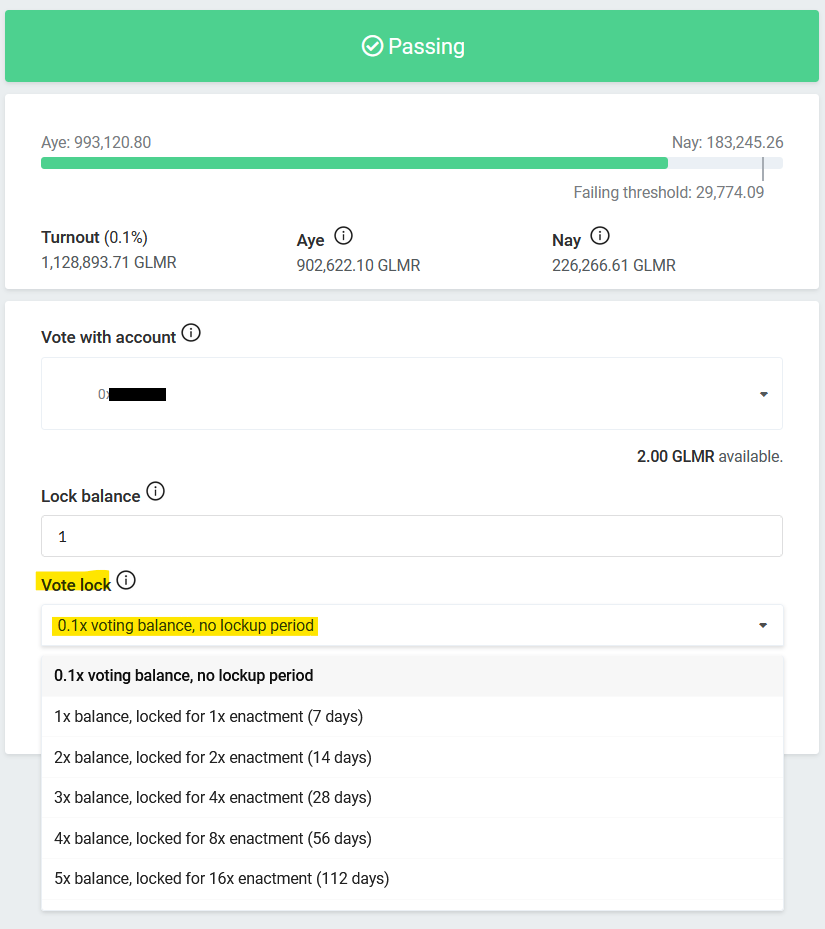Click the Nay info icon

coord(600,236)
